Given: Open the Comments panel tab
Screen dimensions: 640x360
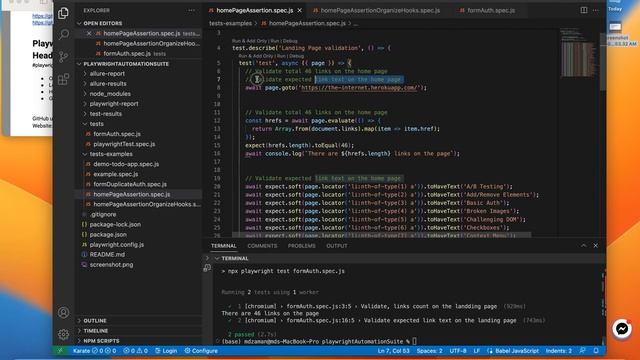Looking at the screenshot, I should pos(262,246).
